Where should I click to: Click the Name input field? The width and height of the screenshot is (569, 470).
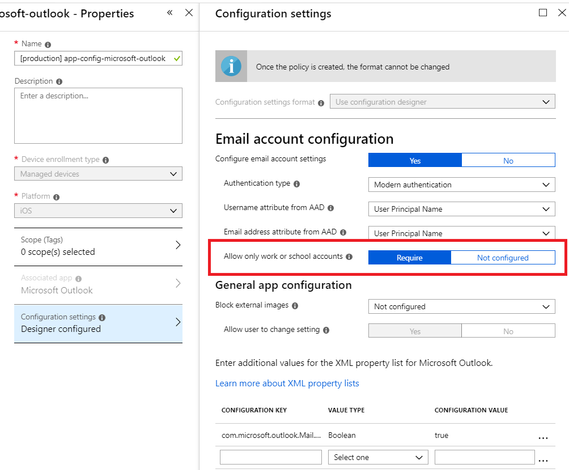tap(98, 58)
